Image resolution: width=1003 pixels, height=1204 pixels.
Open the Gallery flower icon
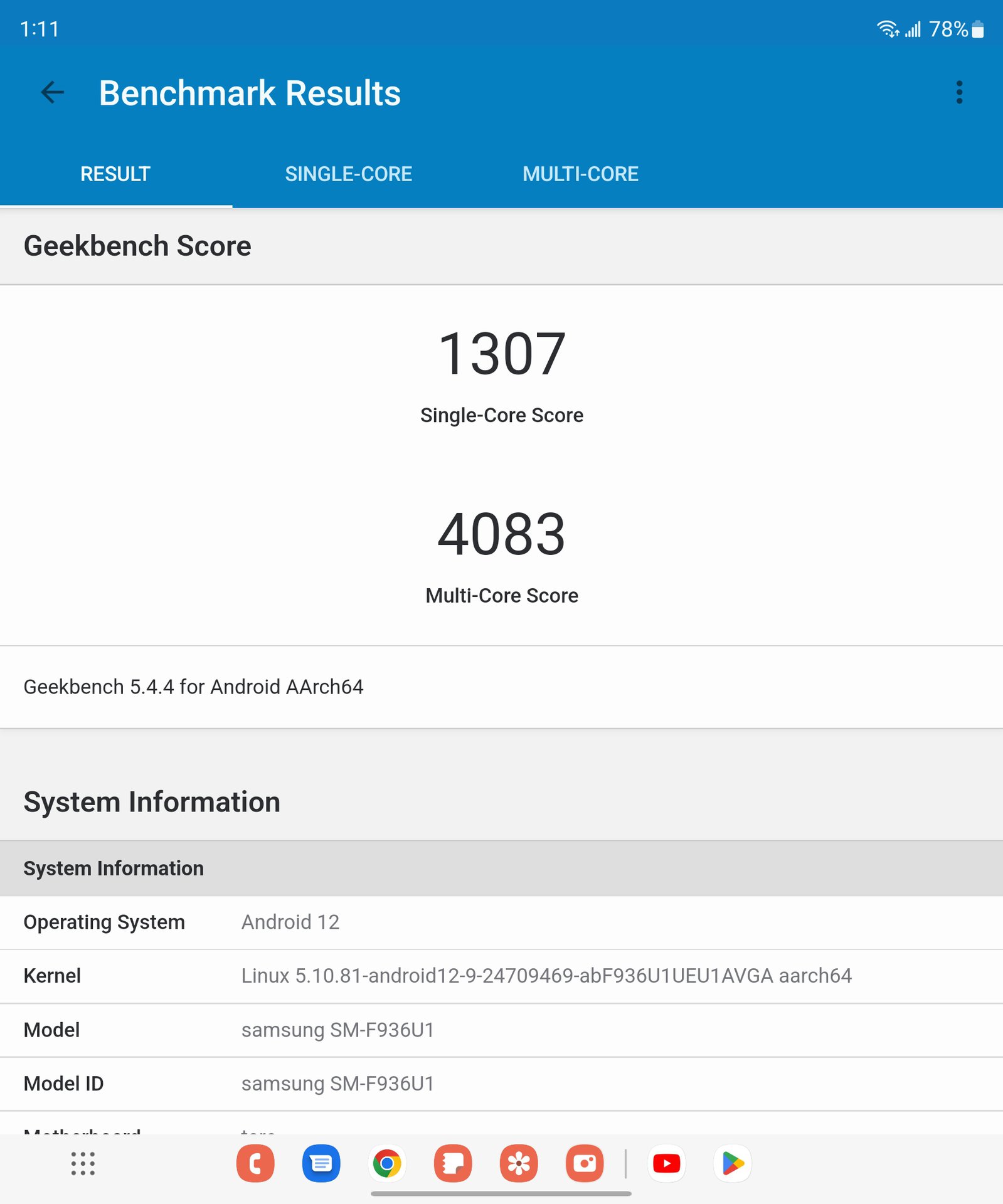tap(519, 1164)
